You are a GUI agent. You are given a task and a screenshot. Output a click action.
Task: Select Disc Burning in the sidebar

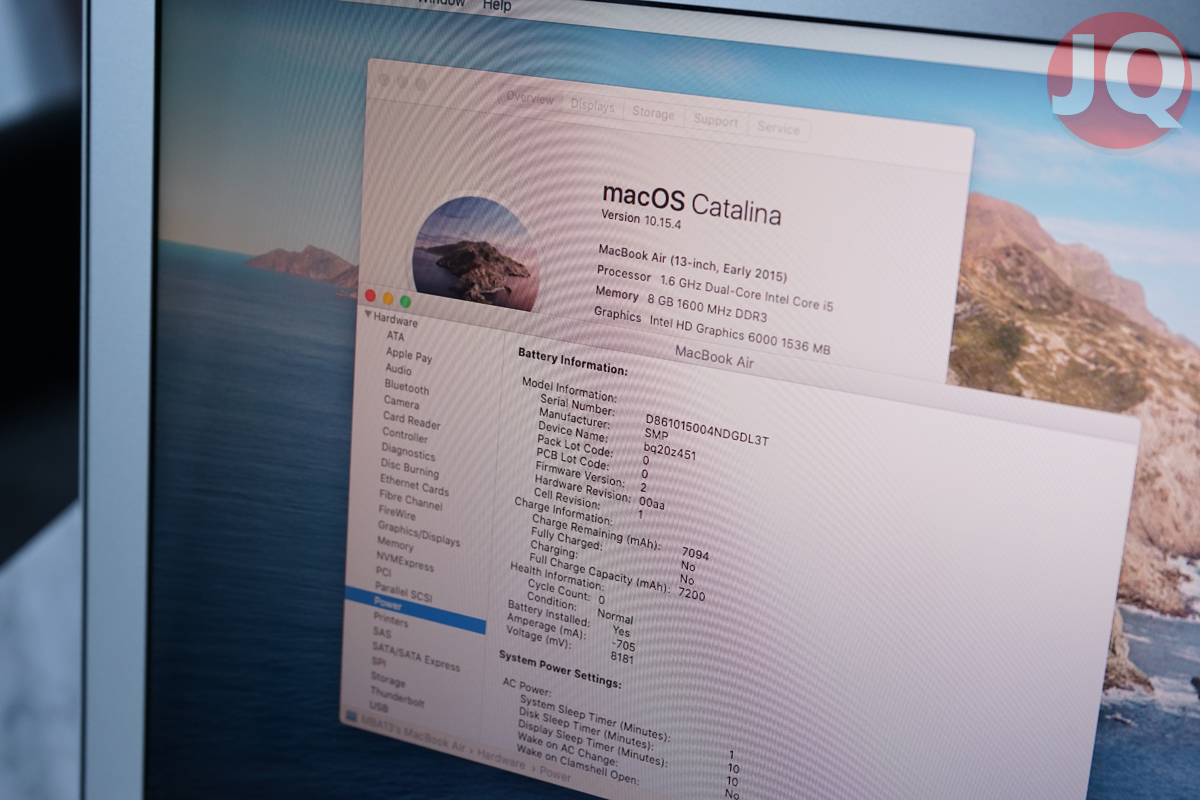[409, 468]
